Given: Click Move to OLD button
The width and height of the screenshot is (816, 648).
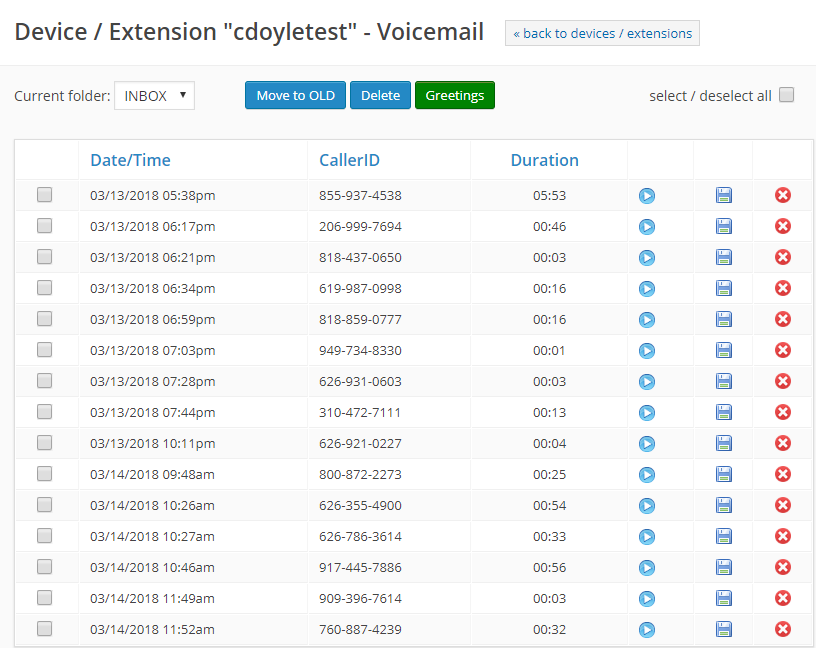Looking at the screenshot, I should pyautogui.click(x=295, y=95).
